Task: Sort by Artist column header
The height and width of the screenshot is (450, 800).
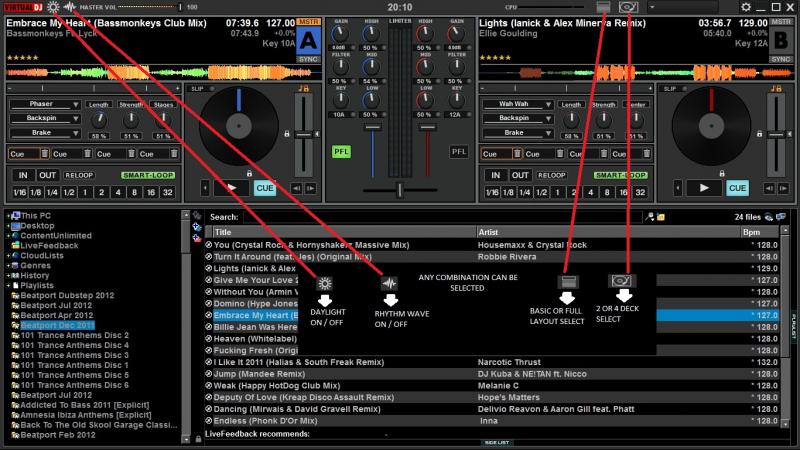Action: 609,232
